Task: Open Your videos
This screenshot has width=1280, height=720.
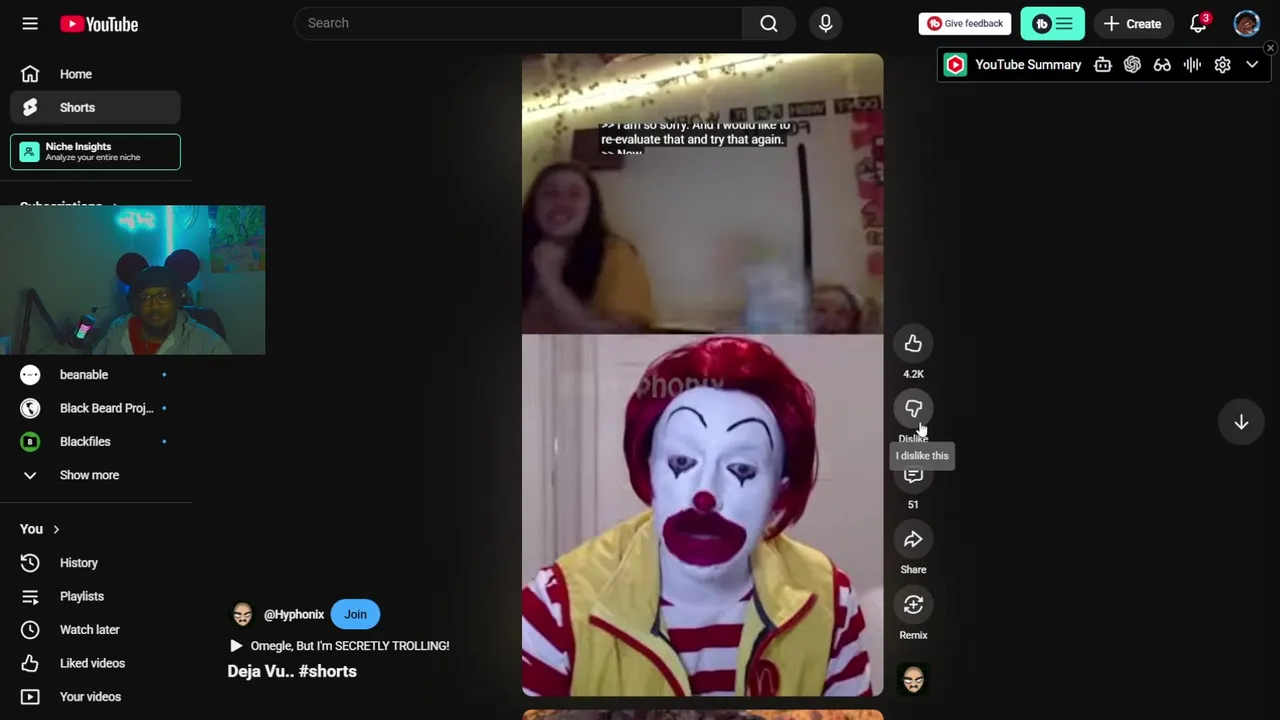Action: 96,697
